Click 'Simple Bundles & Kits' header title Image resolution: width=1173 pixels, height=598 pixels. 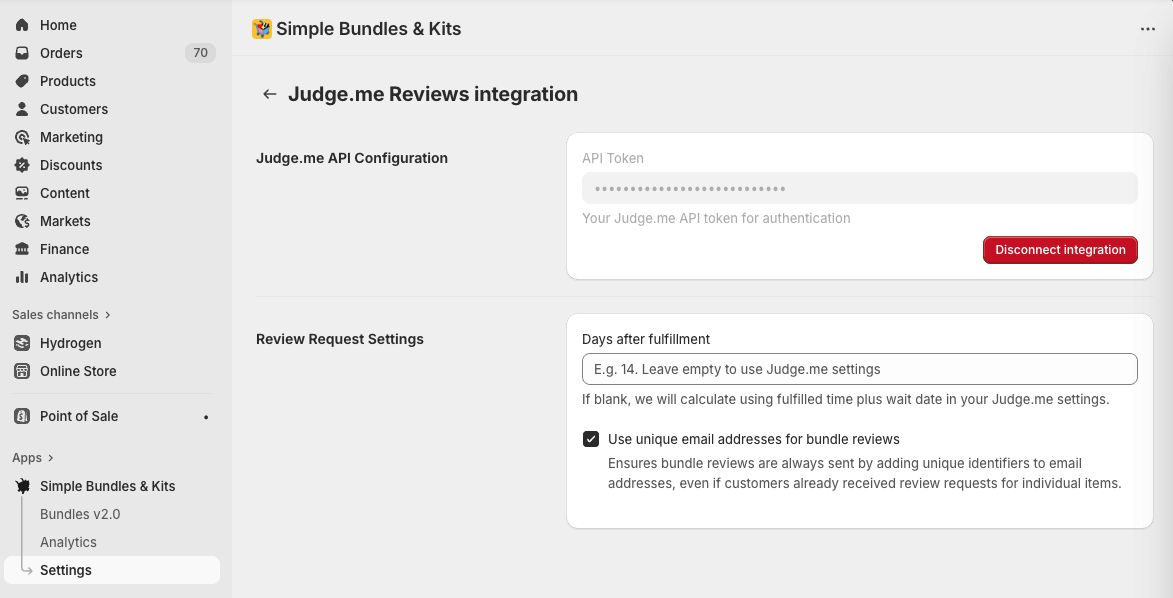368,29
